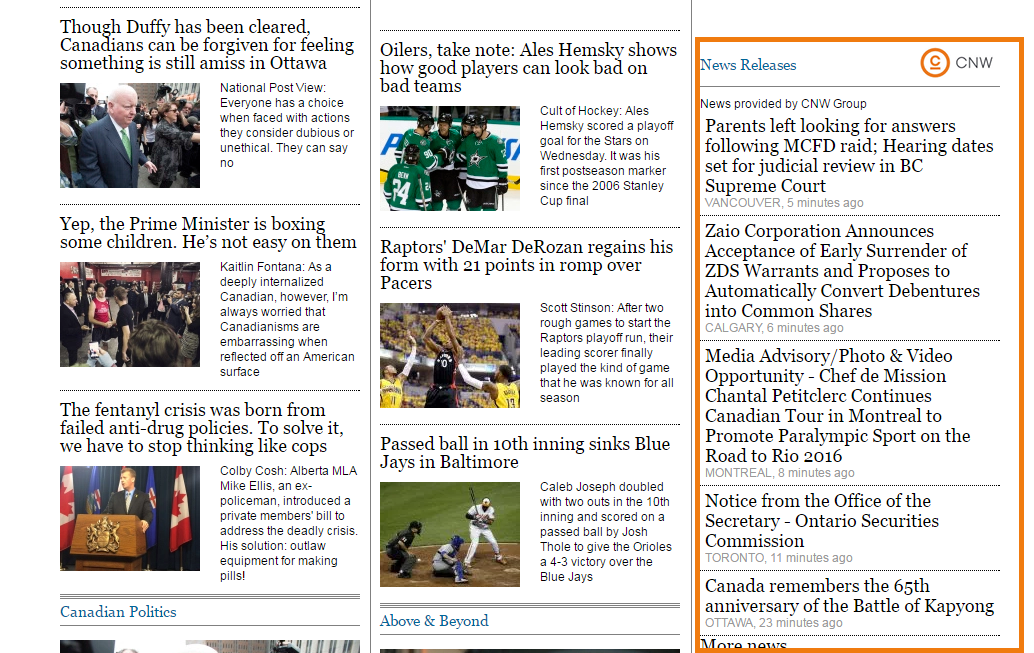Screen dimensions: 1034x653
Task: Click the 'OTTAWA, 23 minutes ago' timestamp
Action: [x=774, y=623]
